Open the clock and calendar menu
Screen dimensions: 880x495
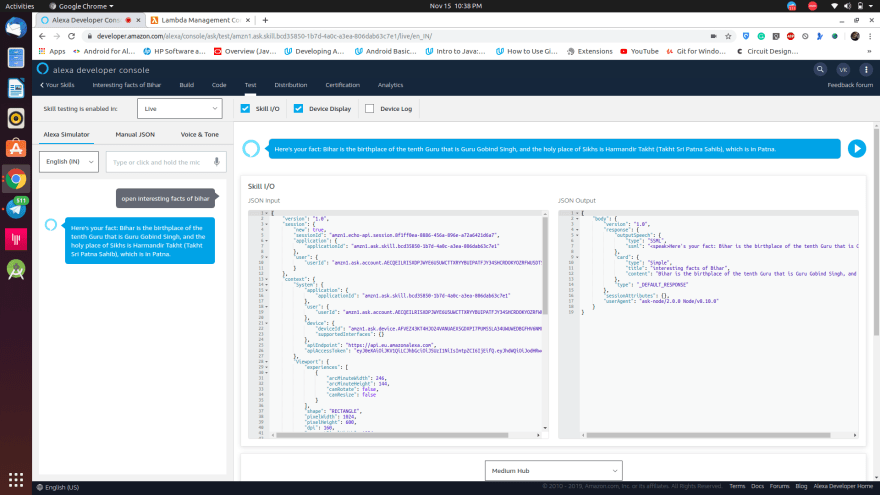(x=455, y=6)
